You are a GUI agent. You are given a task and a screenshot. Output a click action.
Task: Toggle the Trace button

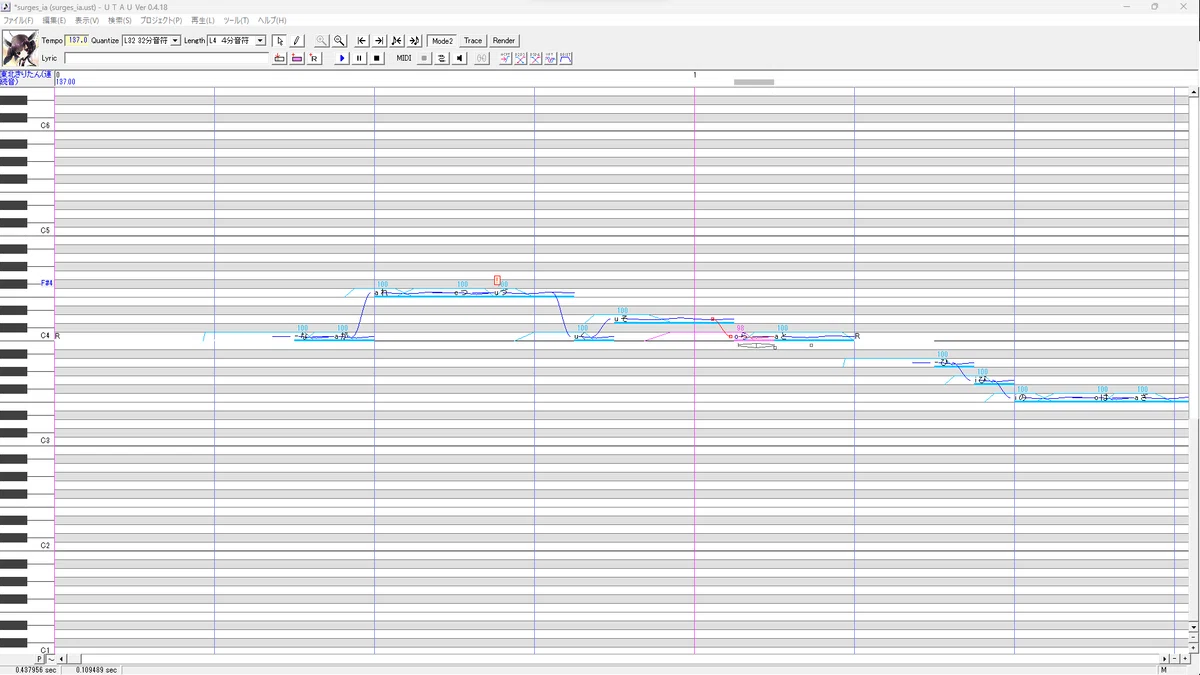473,41
